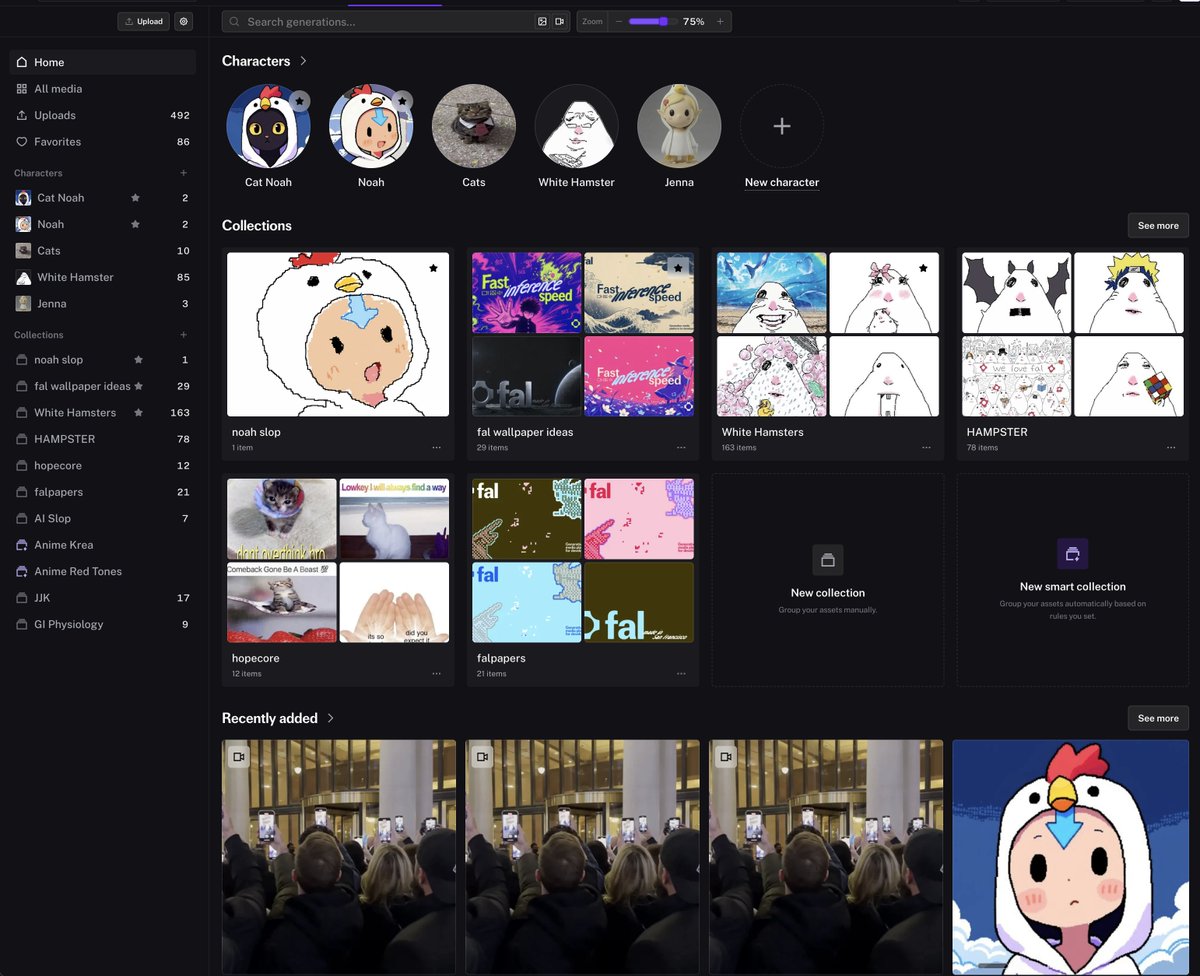This screenshot has width=1200, height=976.
Task: Open the noah slop collection thumbnail
Action: [338, 334]
